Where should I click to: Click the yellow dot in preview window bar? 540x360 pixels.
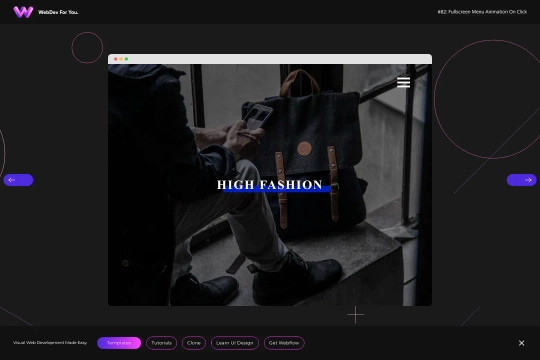point(121,59)
